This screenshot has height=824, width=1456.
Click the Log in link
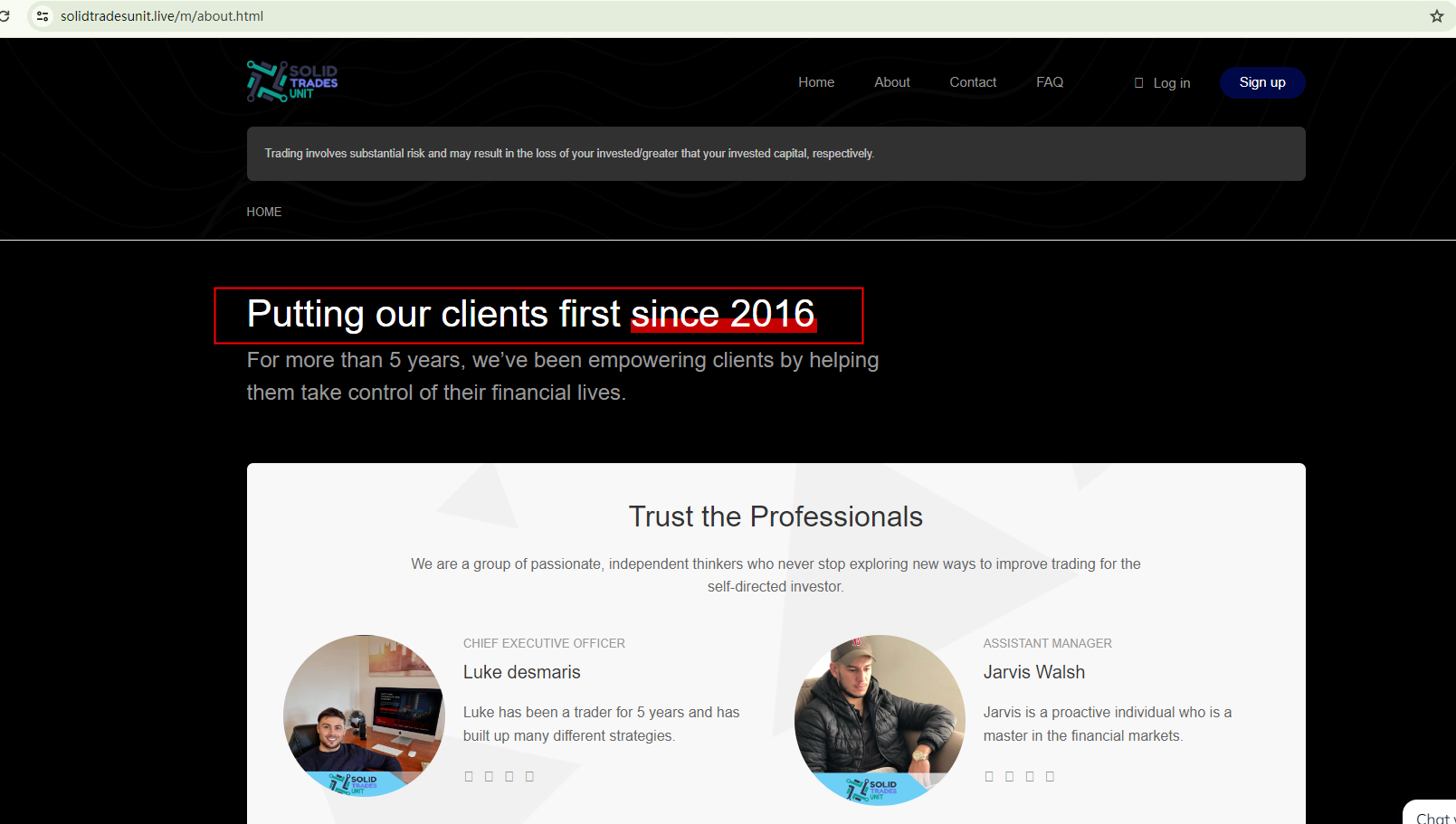pyautogui.click(x=1163, y=83)
